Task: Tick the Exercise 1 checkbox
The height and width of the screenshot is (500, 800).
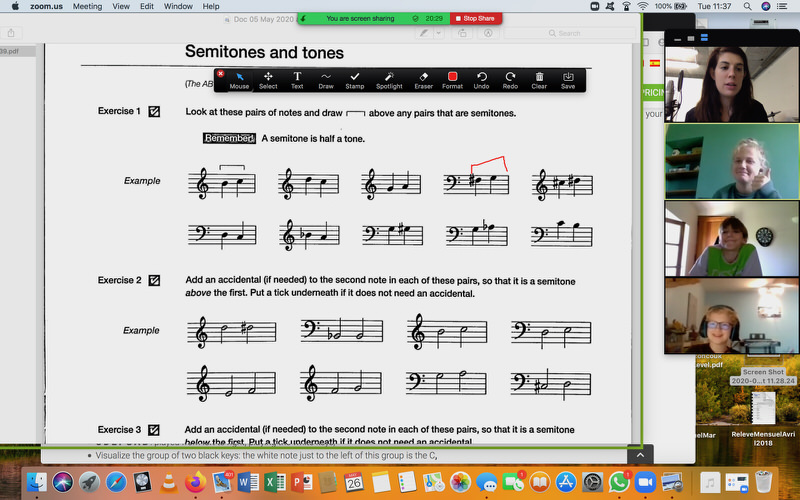Action: (x=154, y=112)
